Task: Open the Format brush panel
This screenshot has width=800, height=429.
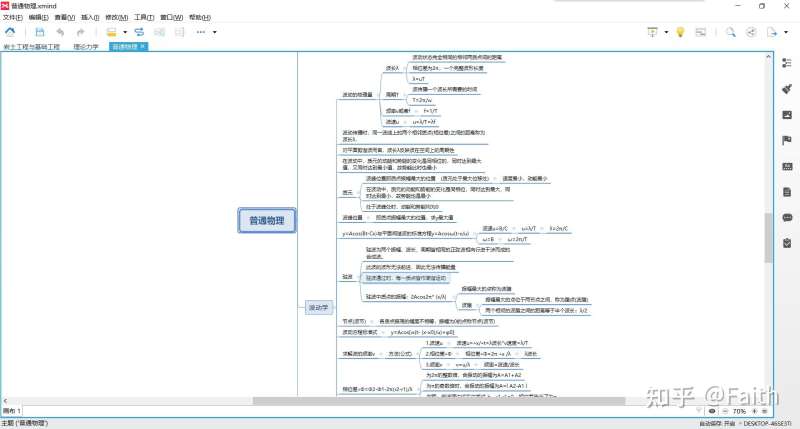Action: [787, 88]
